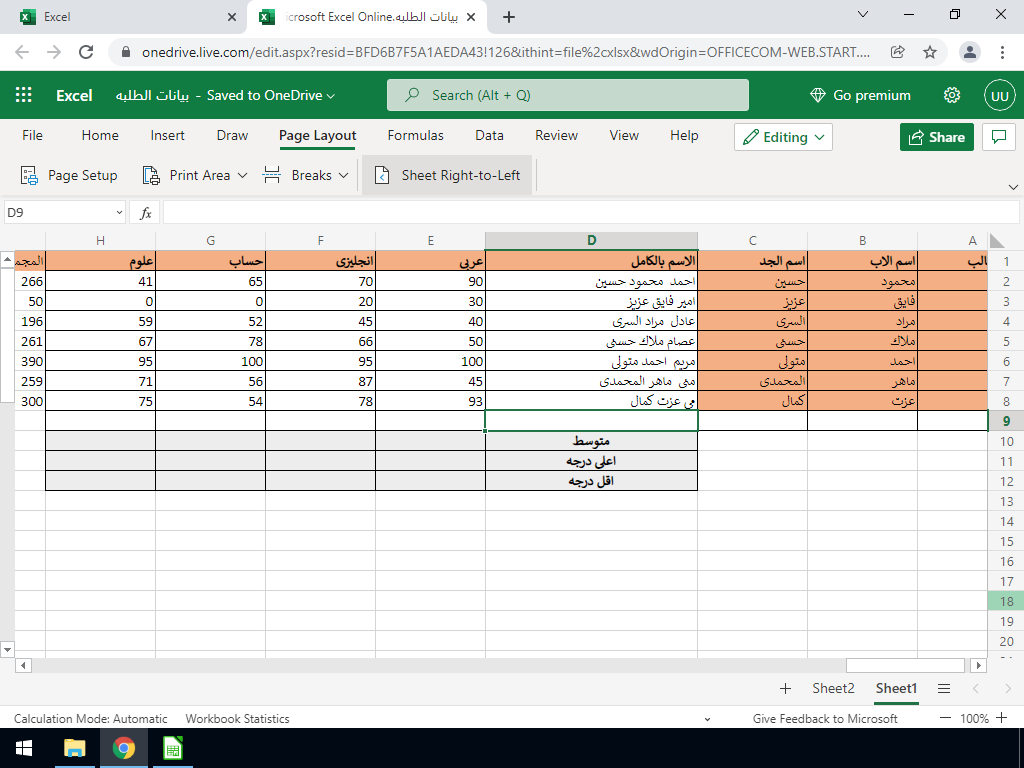Zoom in with the plus icon
This screenshot has height=768, width=1024.
(1002, 718)
